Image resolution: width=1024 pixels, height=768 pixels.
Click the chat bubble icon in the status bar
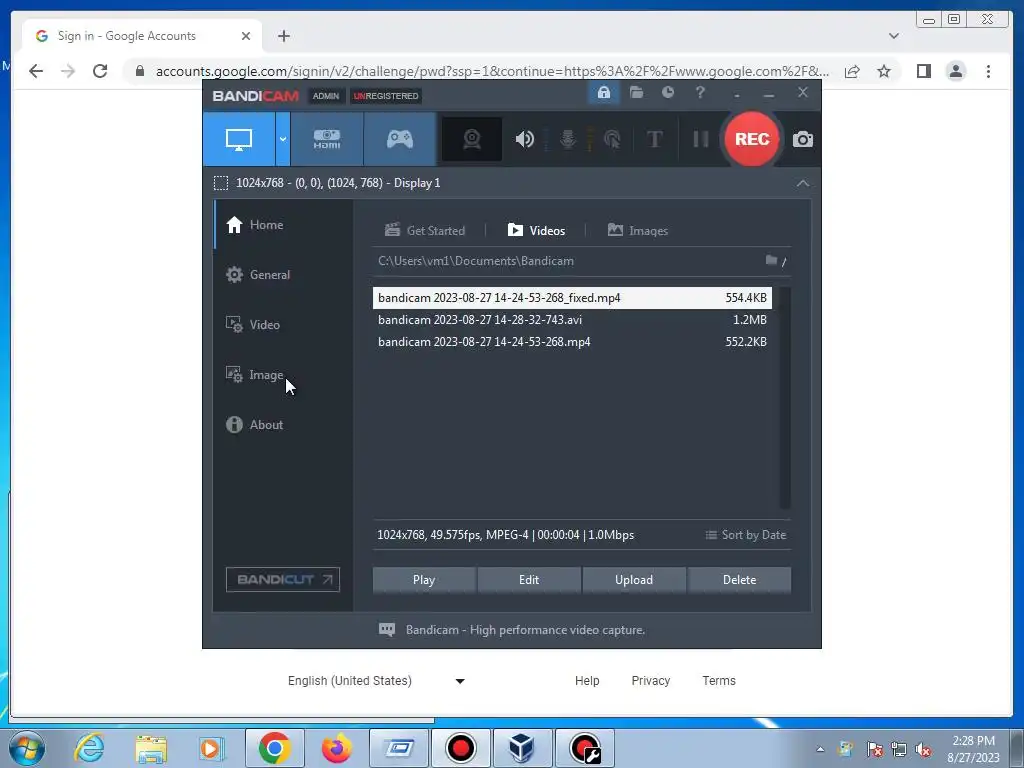click(x=387, y=630)
